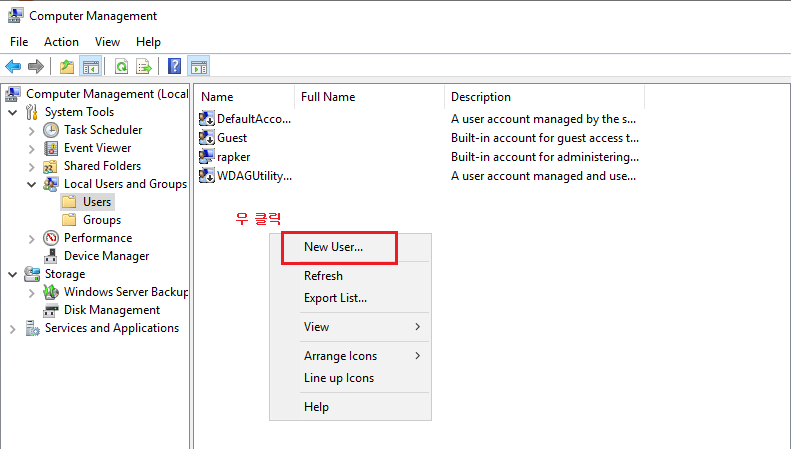Expand the Performance node

point(32,239)
